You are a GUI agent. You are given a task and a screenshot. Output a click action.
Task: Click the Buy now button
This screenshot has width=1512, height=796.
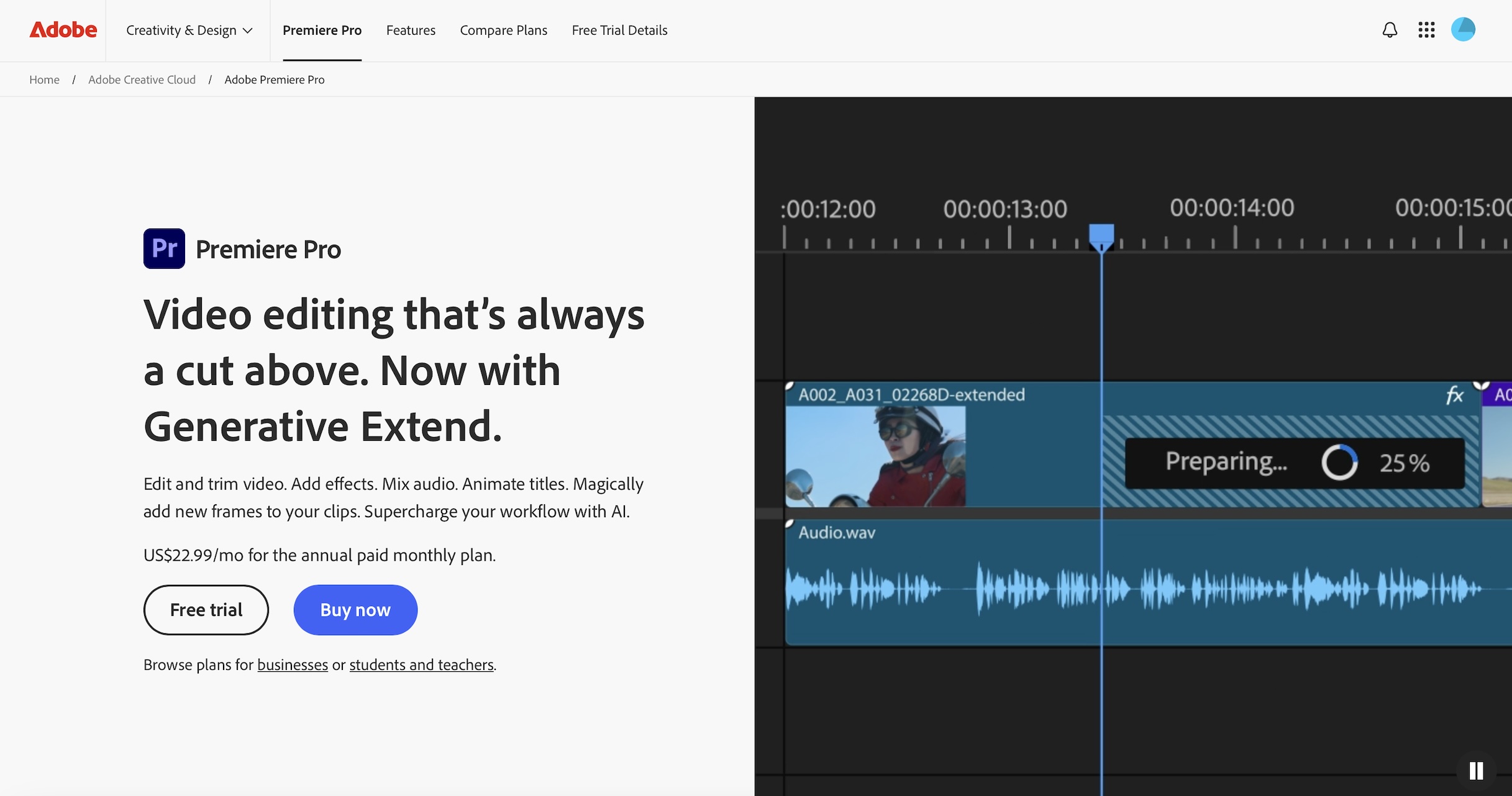pyautogui.click(x=355, y=610)
